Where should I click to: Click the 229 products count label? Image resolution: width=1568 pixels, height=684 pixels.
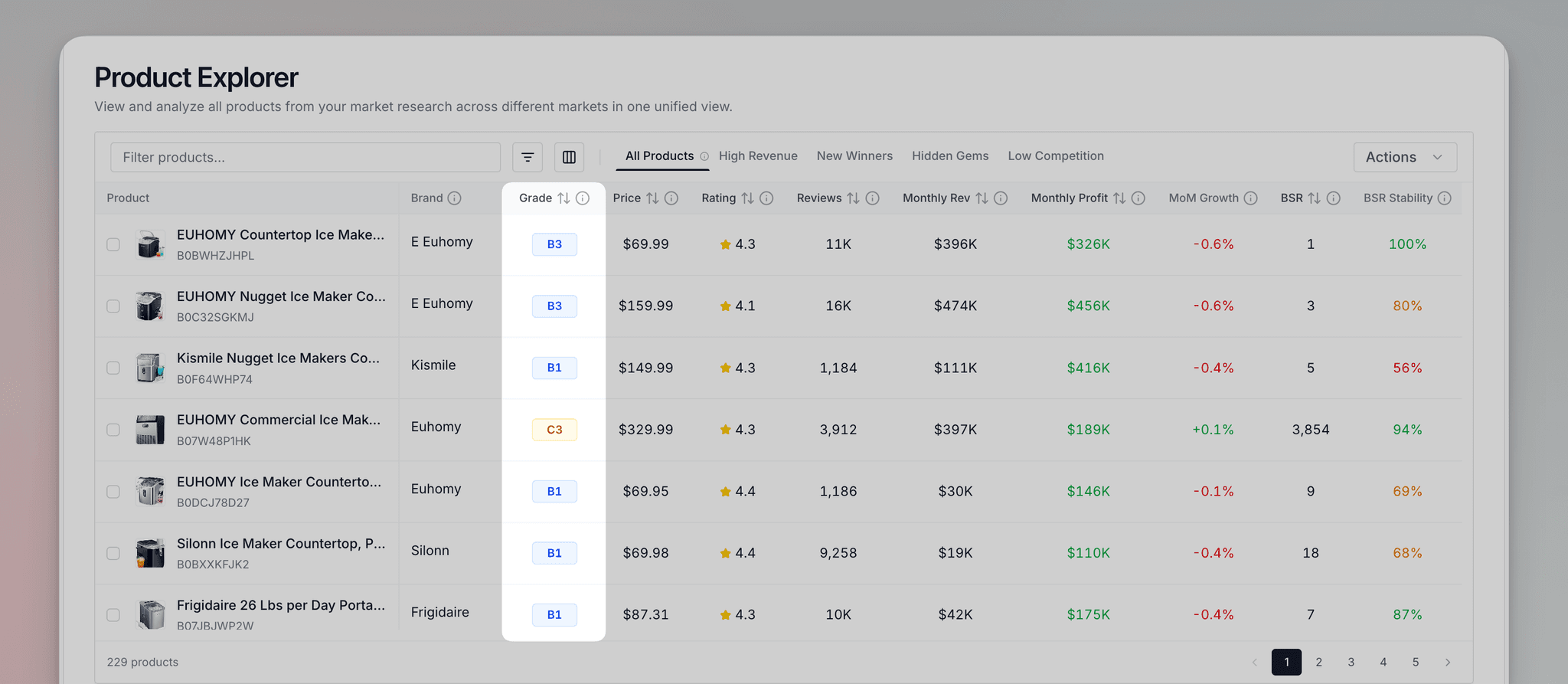coord(142,663)
